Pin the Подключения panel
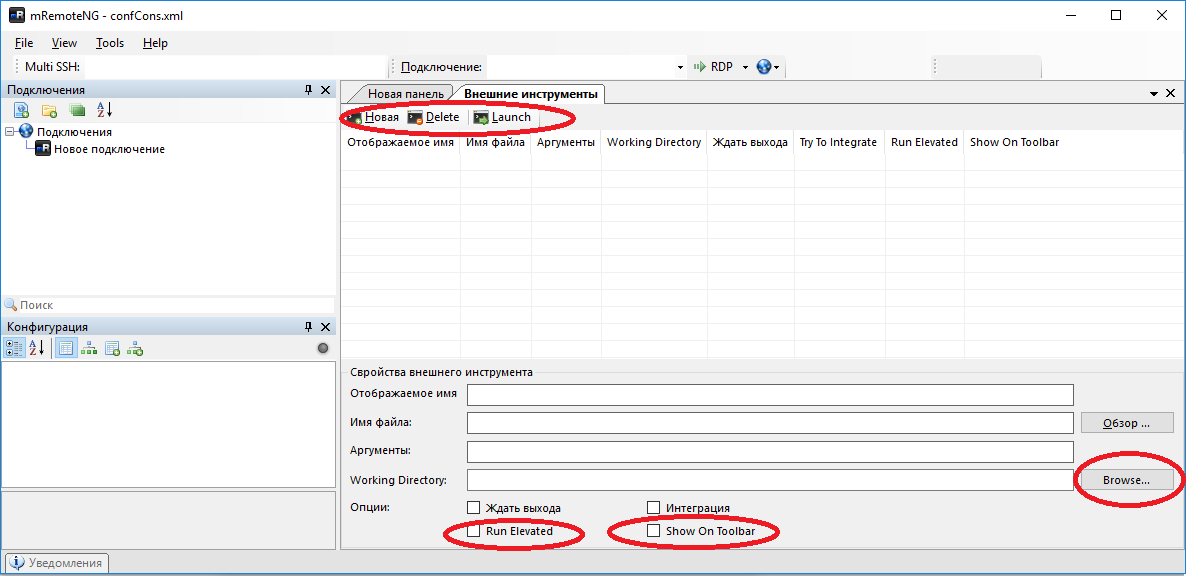This screenshot has height=576, width=1186. click(x=308, y=90)
